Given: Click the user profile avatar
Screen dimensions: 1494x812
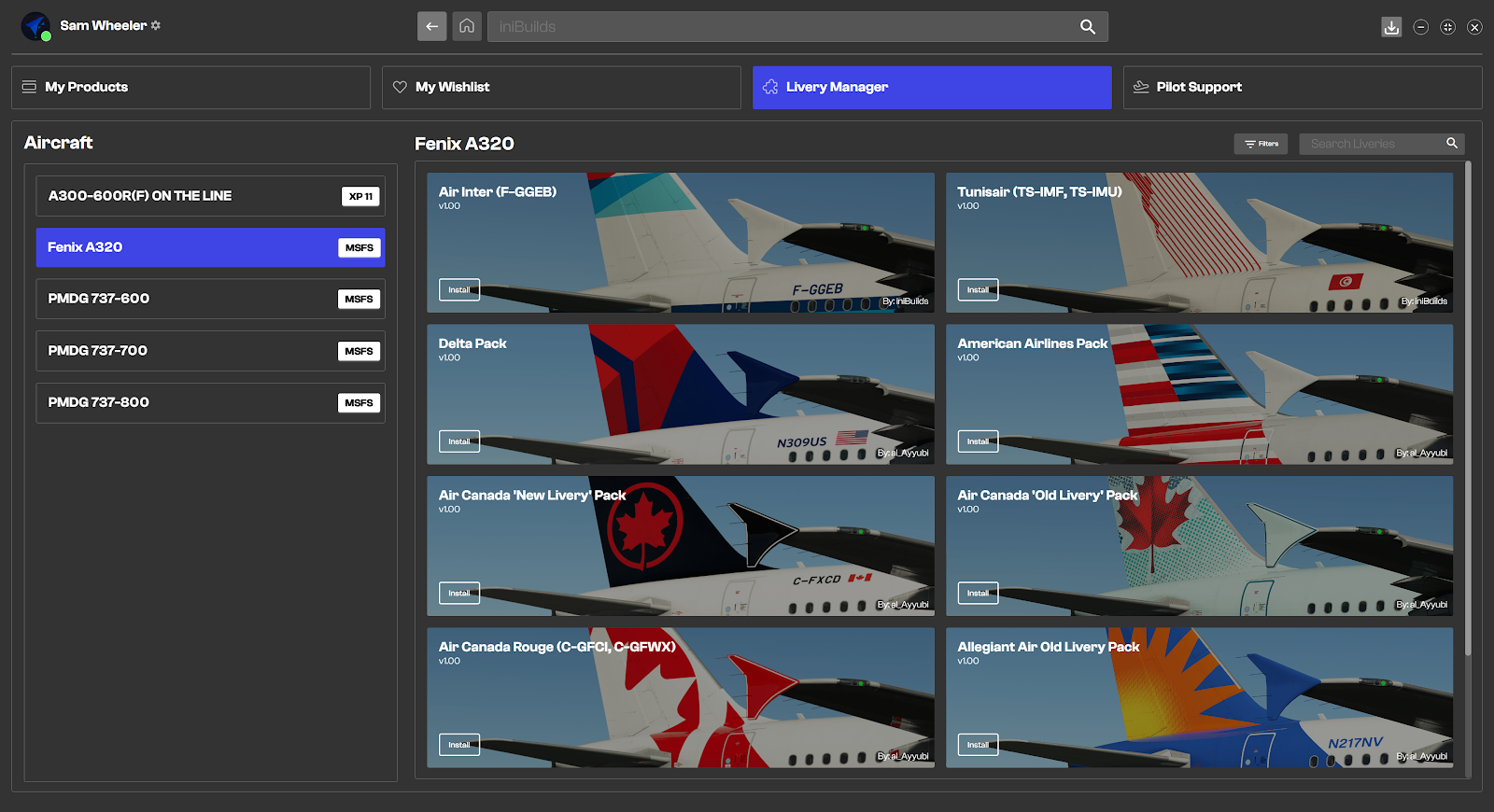Looking at the screenshot, I should 35,26.
